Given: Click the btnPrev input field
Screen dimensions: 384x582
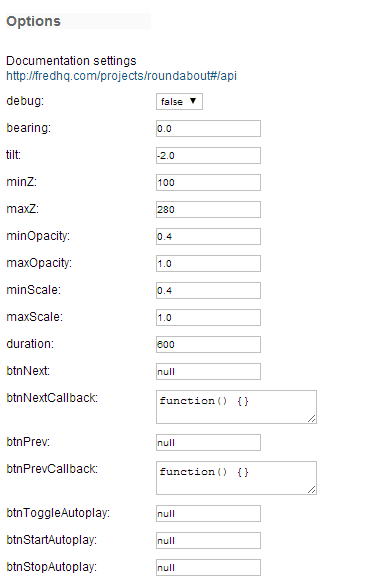Looking at the screenshot, I should point(208,442).
